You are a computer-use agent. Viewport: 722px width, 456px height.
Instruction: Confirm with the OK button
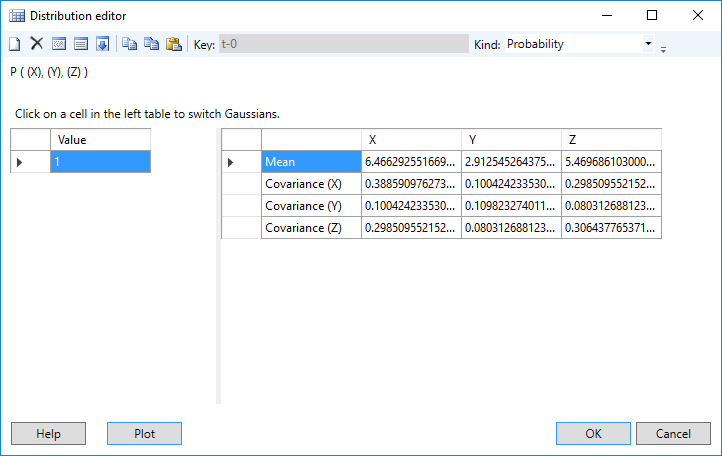click(x=593, y=434)
